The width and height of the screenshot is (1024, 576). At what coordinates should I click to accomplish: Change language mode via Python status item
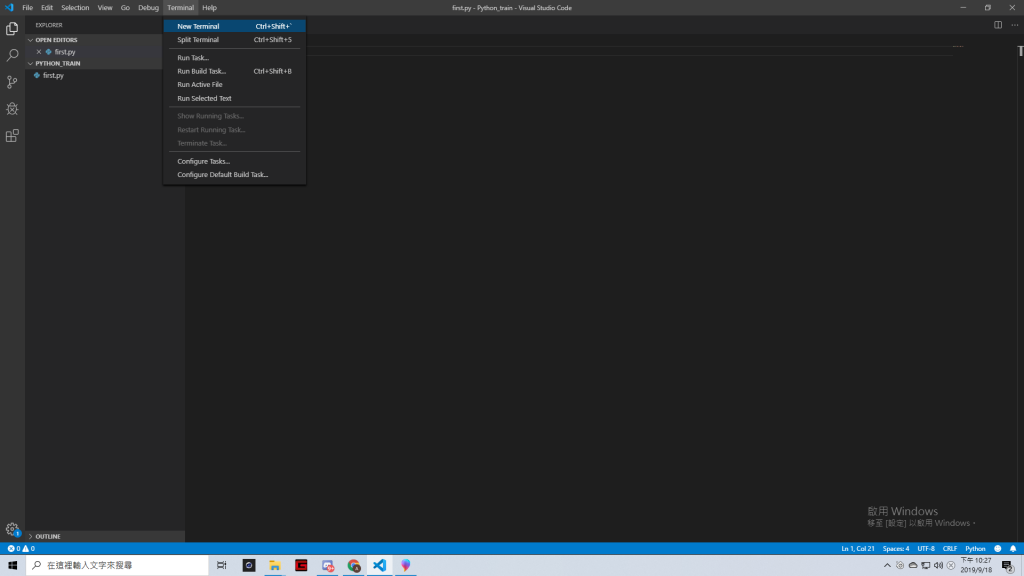(x=975, y=549)
